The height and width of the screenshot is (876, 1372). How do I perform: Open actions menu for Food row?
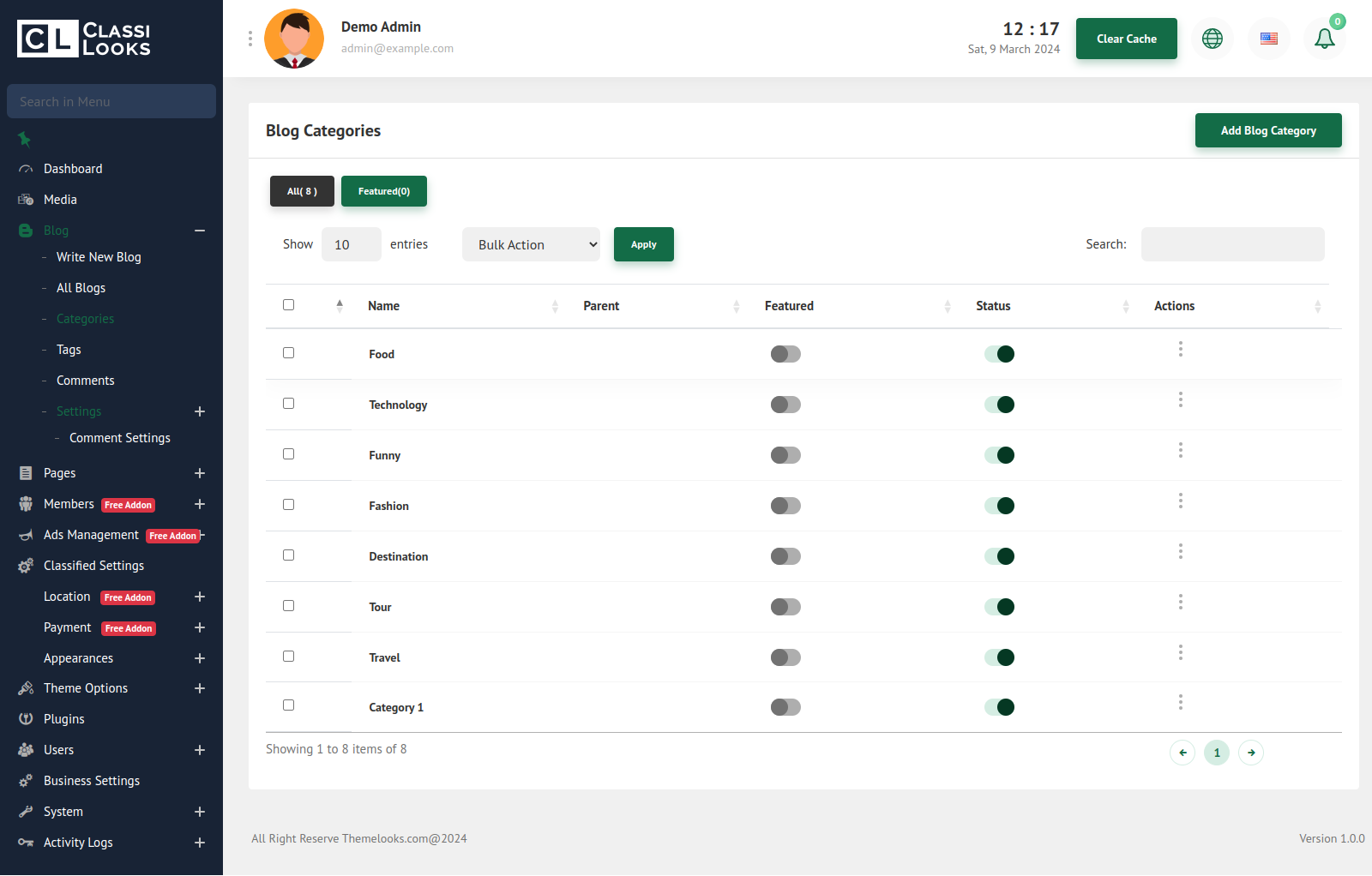(1180, 349)
